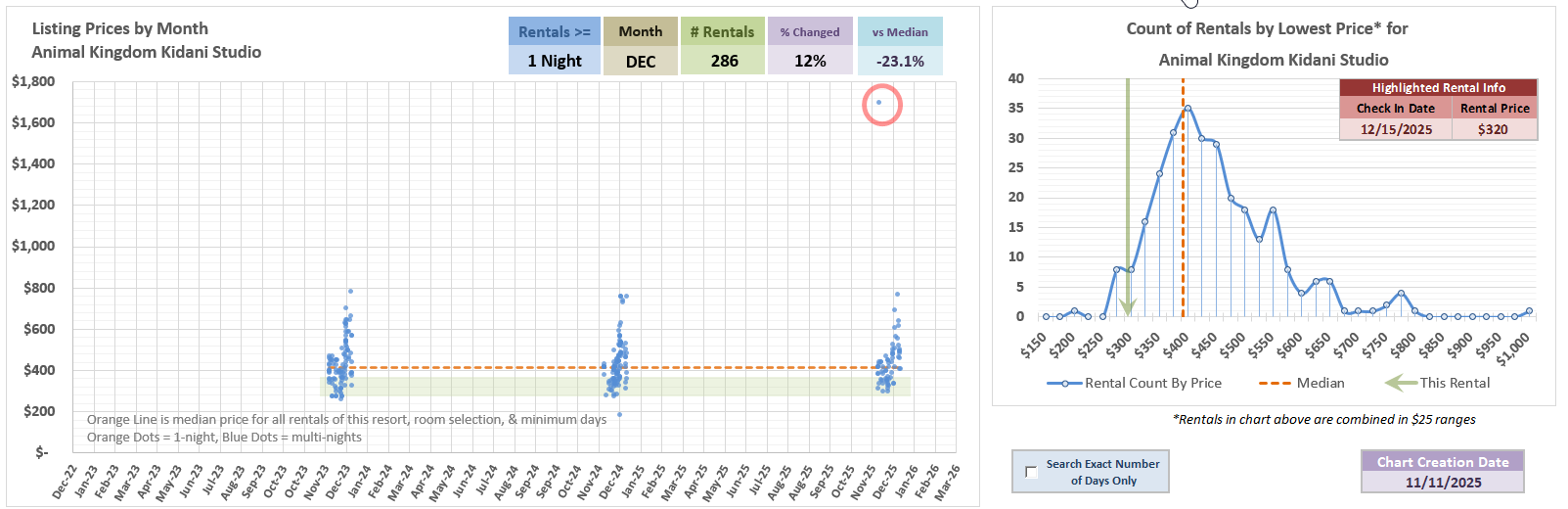Screen dimensions: 1568x509
Task: Select the Rentals >= header cell
Action: (x=554, y=31)
